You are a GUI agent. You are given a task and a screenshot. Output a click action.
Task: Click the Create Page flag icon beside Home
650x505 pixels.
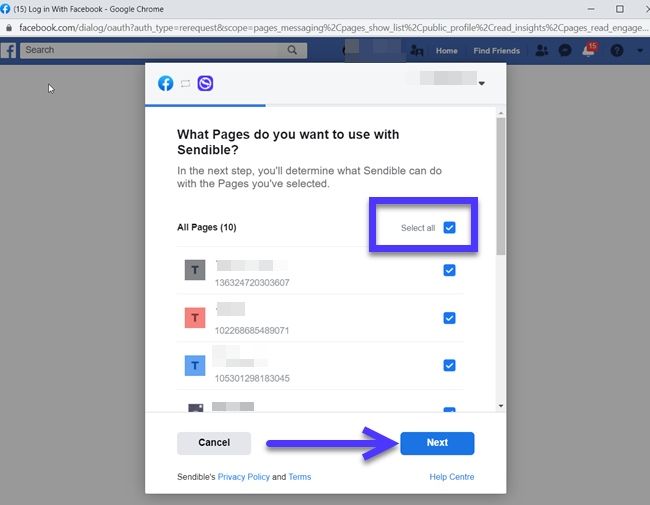pos(417,51)
